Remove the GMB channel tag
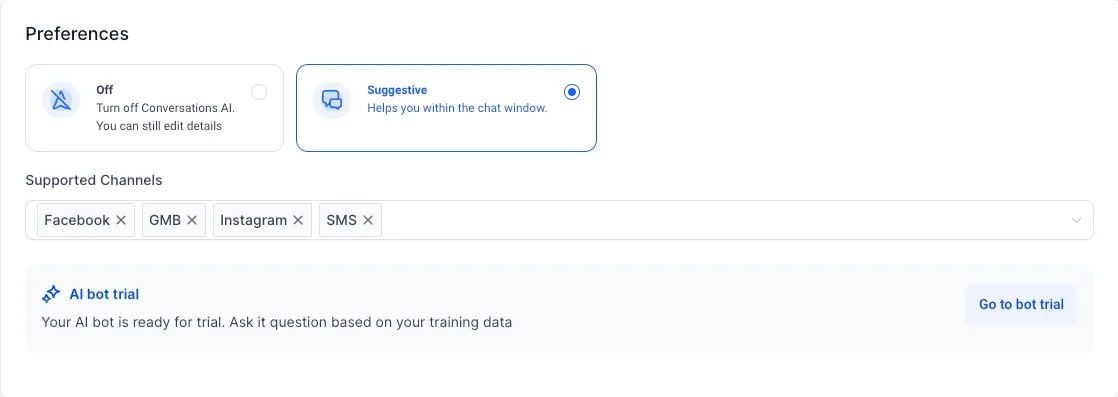 pyautogui.click(x=192, y=220)
